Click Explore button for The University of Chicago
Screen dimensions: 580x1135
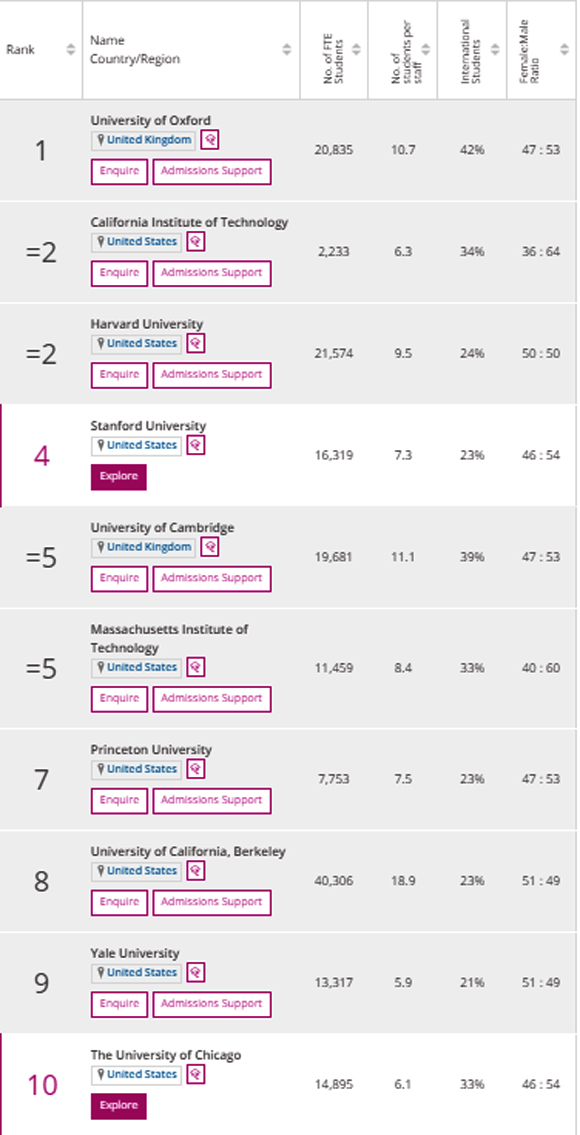click(x=119, y=1106)
